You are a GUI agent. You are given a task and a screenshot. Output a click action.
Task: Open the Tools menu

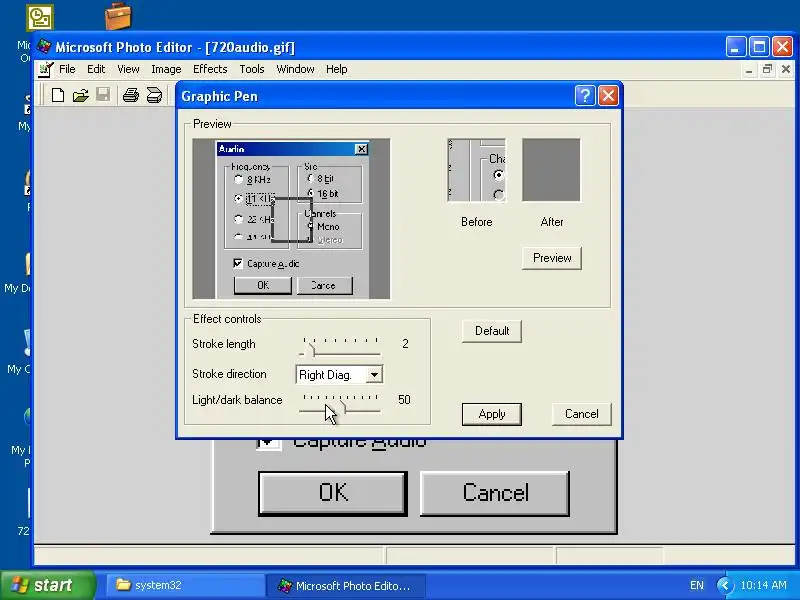[252, 69]
